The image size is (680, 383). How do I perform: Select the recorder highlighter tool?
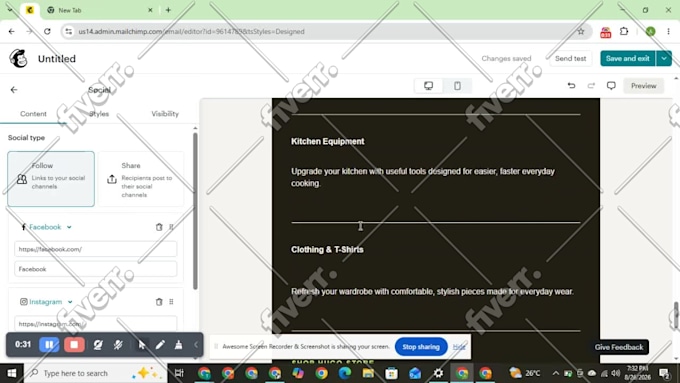point(178,345)
